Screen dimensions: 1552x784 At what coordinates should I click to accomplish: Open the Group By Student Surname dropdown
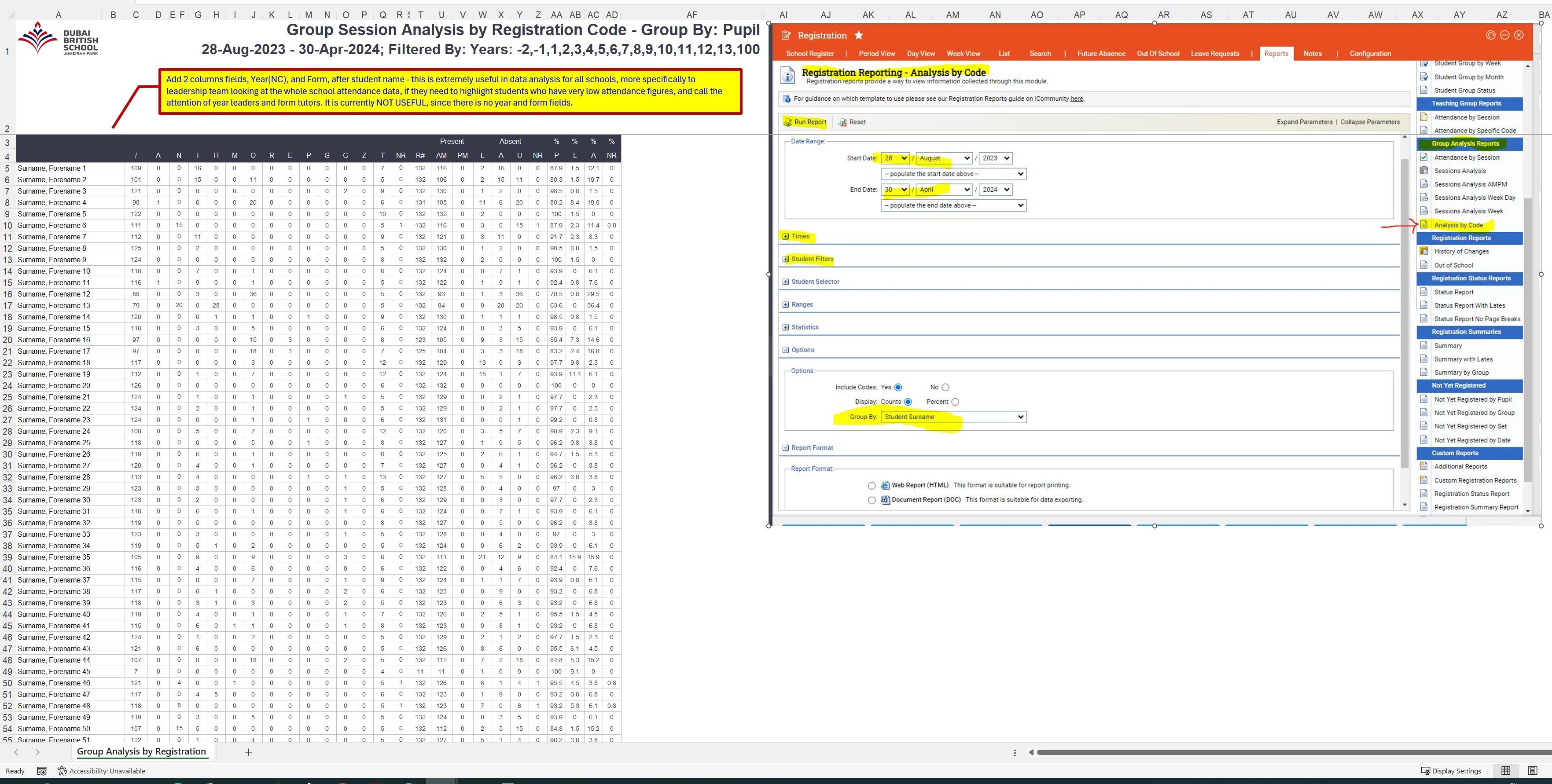(953, 417)
